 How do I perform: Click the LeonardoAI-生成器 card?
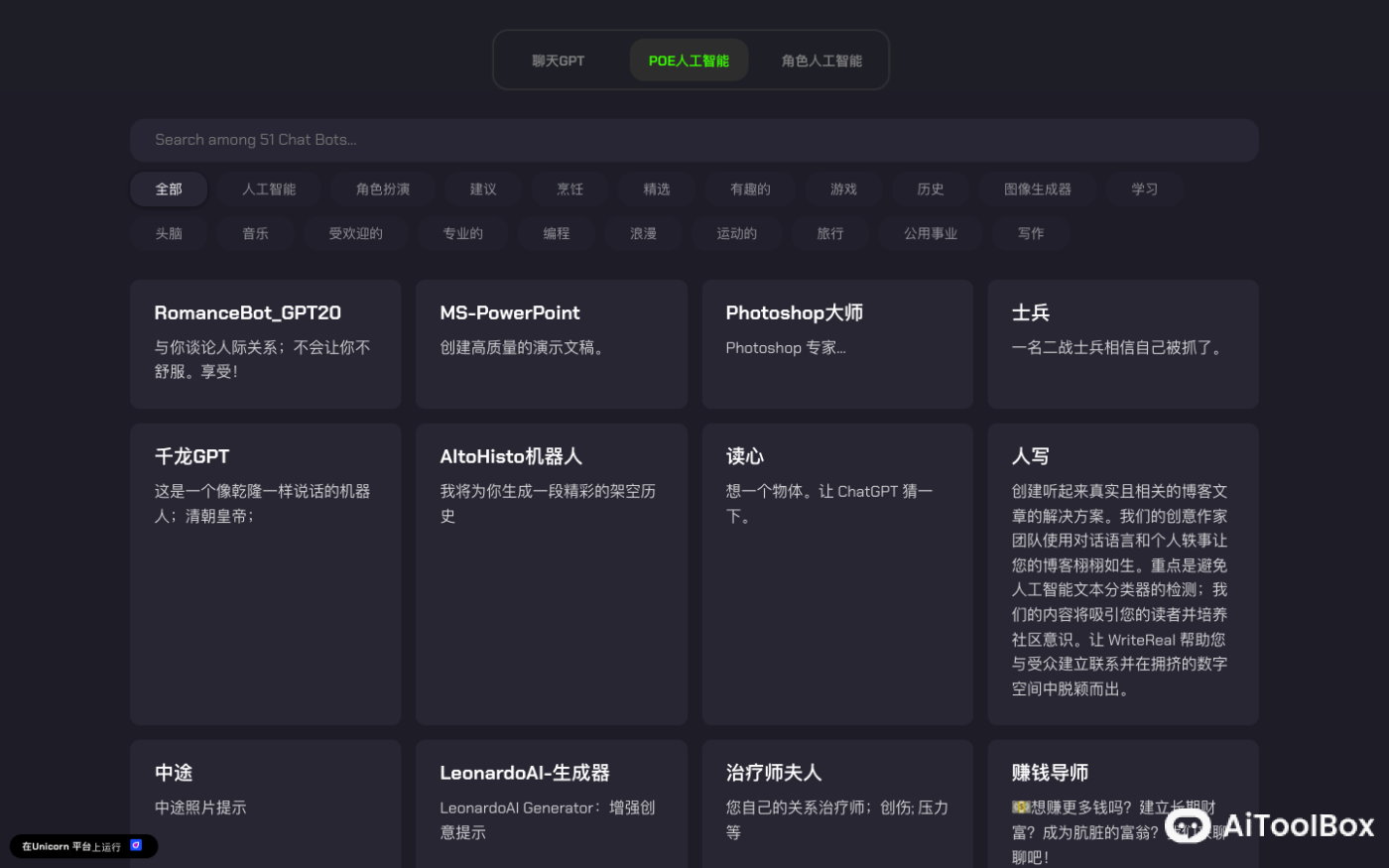(x=551, y=804)
